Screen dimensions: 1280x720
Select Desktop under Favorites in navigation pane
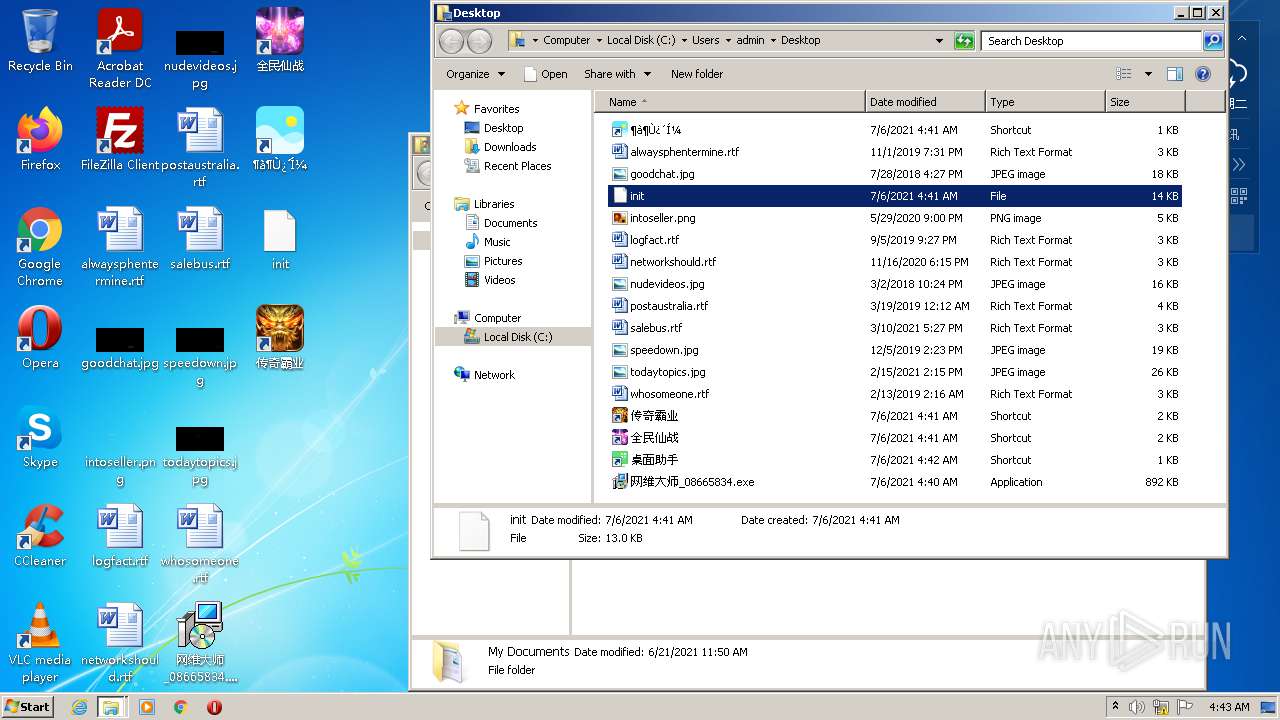point(503,128)
